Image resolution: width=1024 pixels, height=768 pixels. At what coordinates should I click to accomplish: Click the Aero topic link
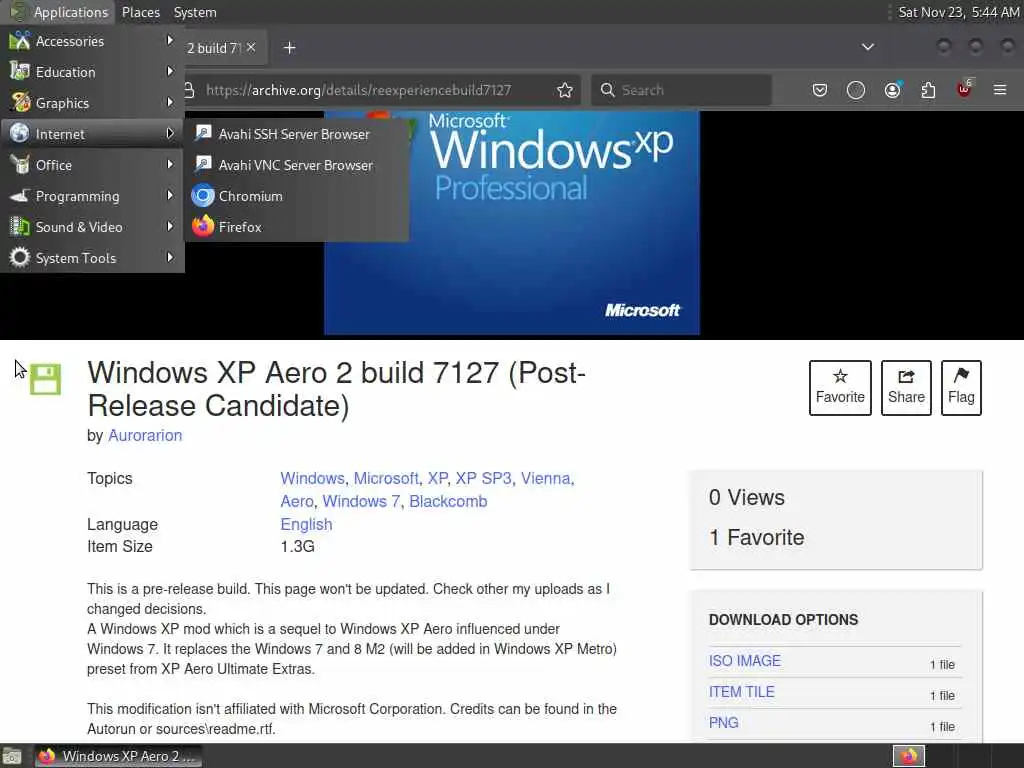(x=297, y=502)
